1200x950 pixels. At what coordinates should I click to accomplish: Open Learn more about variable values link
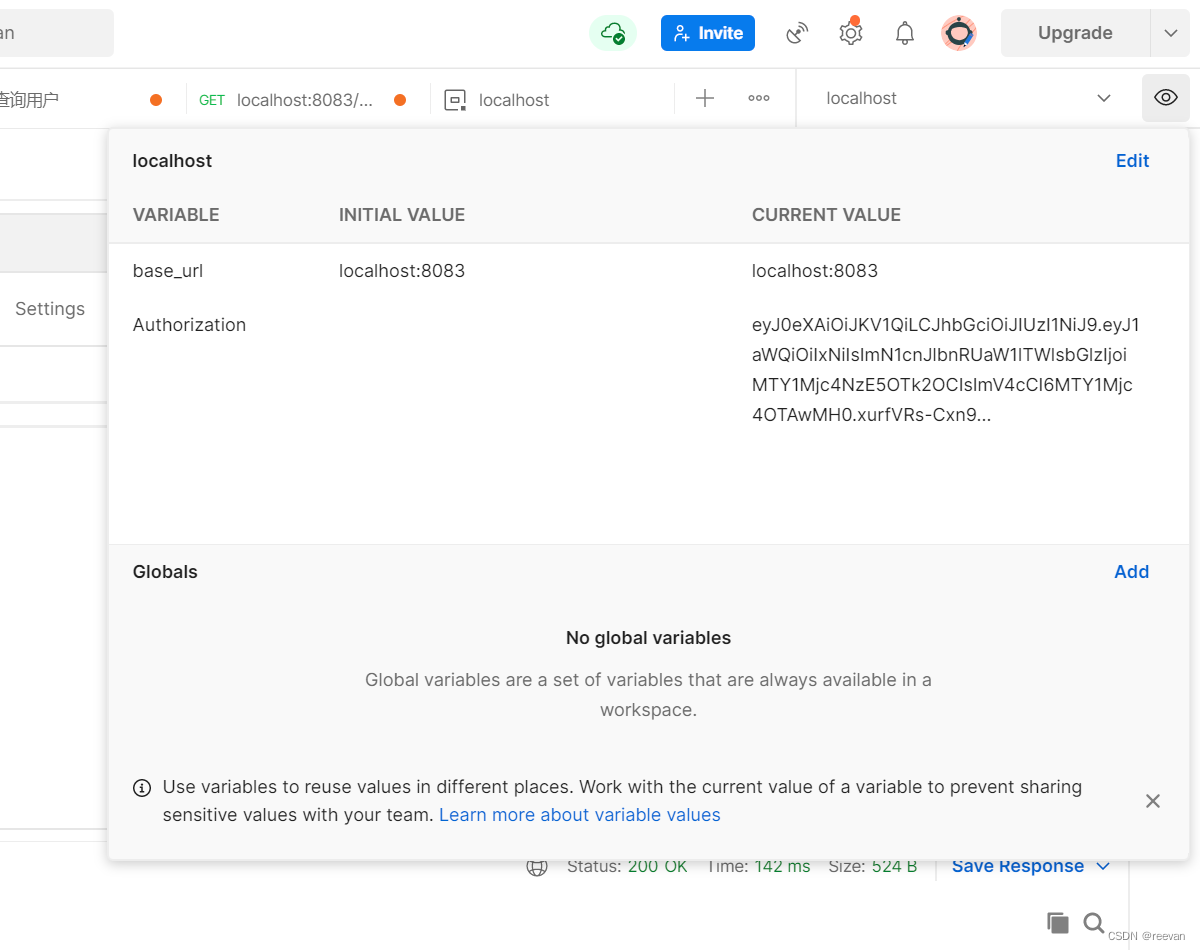coord(580,815)
